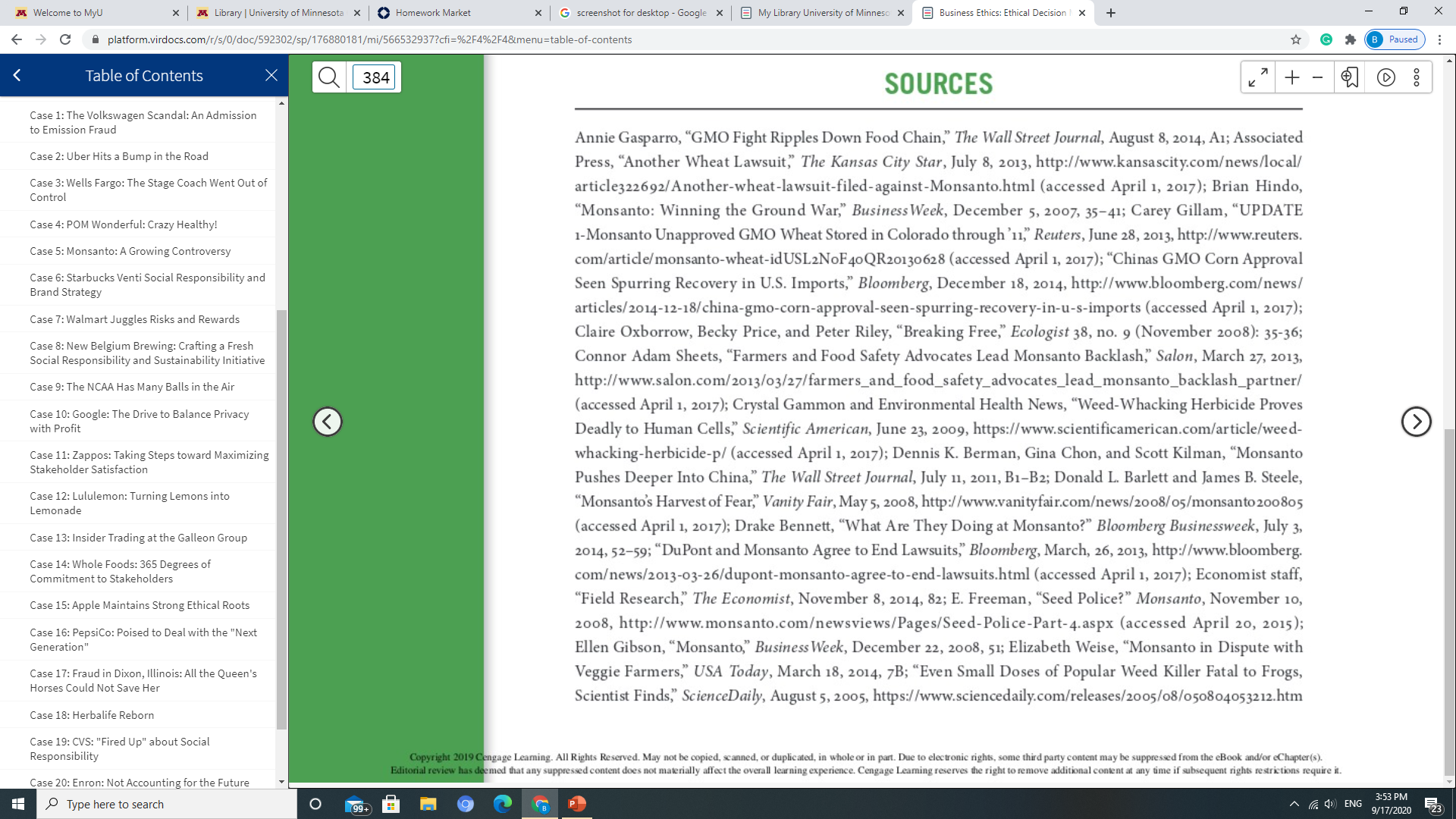Image resolution: width=1456 pixels, height=819 pixels.
Task: Click the address bar URL
Action: point(369,39)
